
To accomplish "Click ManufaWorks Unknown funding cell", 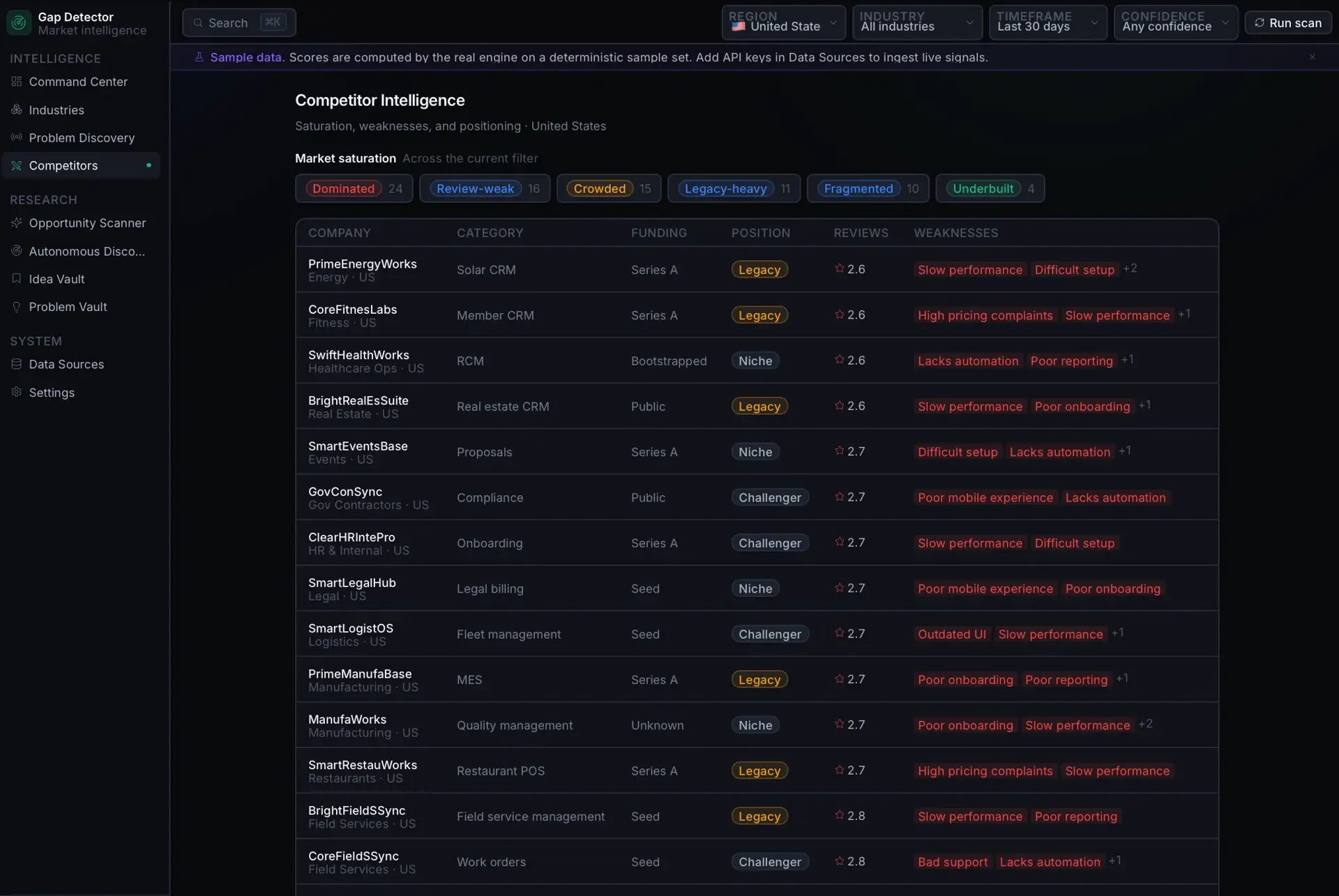I will (657, 725).
